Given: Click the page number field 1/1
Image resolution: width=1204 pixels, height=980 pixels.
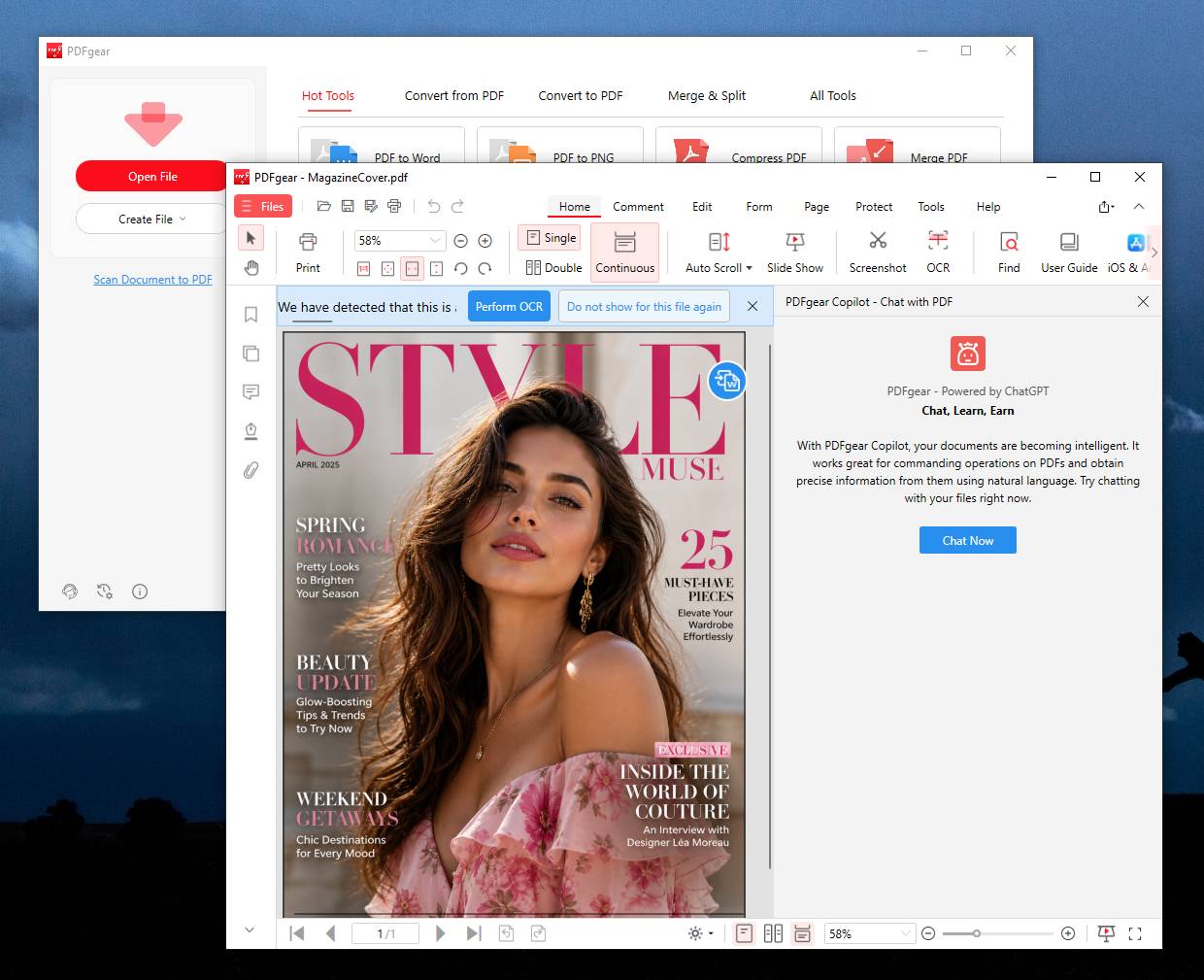Looking at the screenshot, I should [x=385, y=933].
